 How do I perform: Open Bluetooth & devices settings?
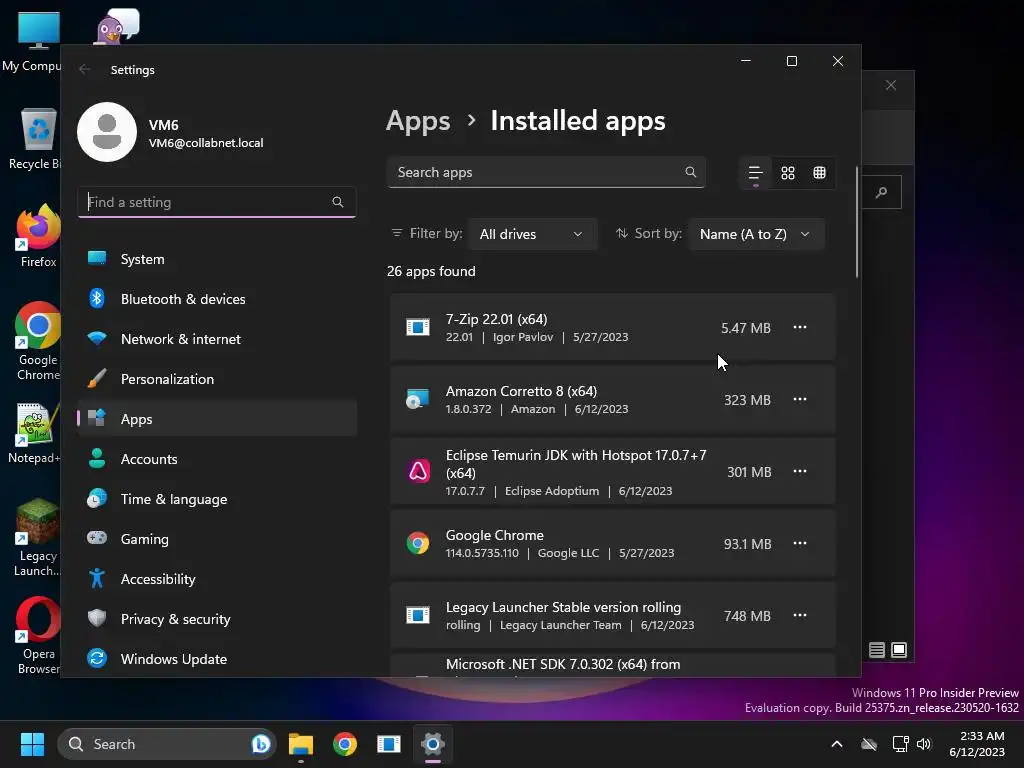[x=217, y=299]
